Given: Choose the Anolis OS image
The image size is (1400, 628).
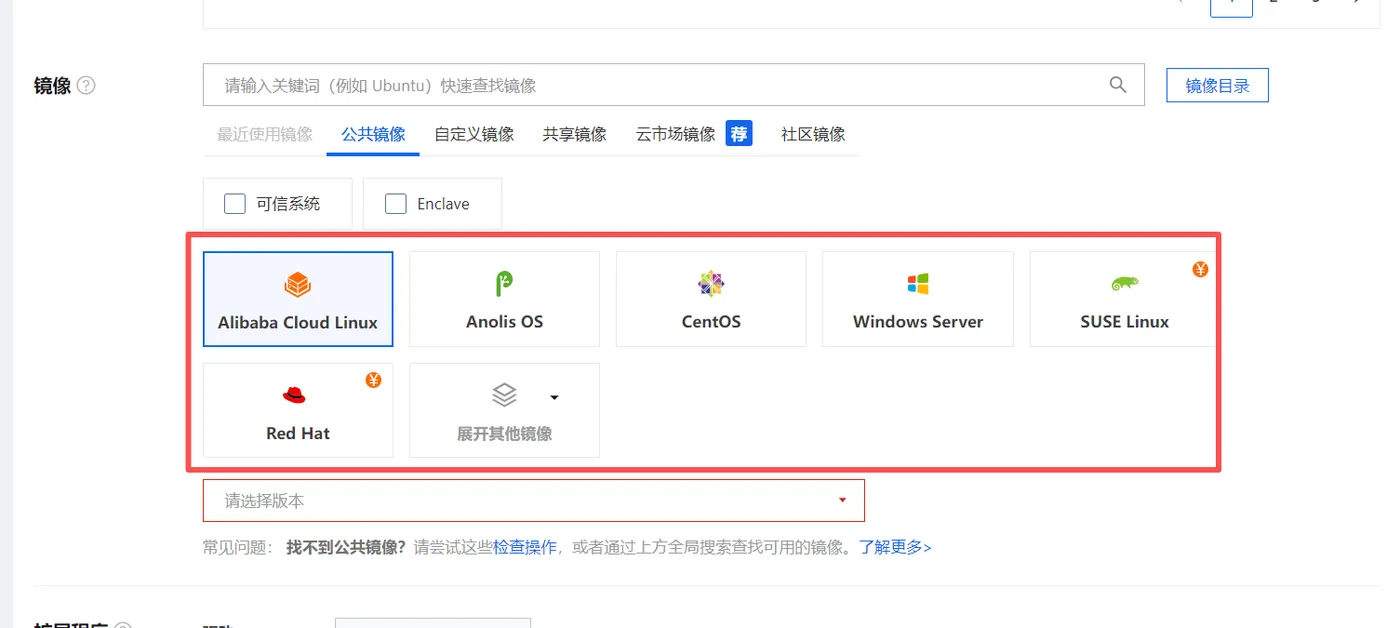Looking at the screenshot, I should point(505,299).
